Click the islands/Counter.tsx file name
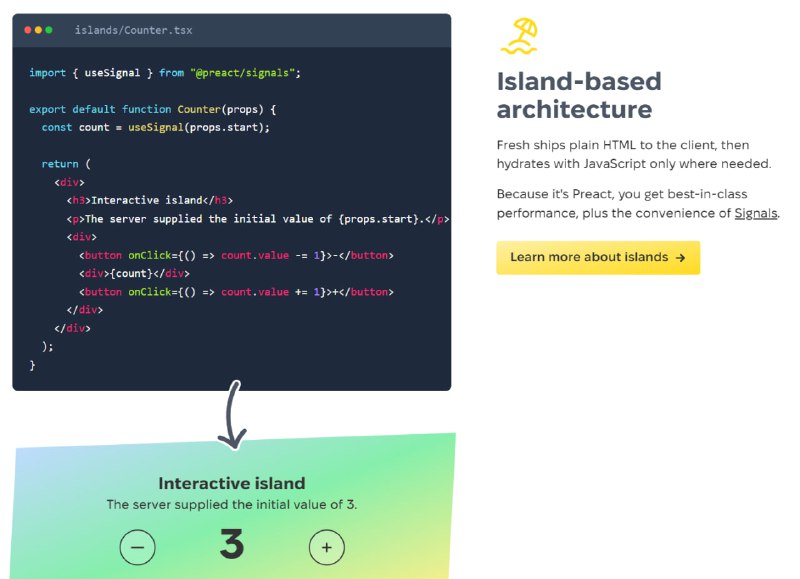The width and height of the screenshot is (800, 579). [x=134, y=30]
